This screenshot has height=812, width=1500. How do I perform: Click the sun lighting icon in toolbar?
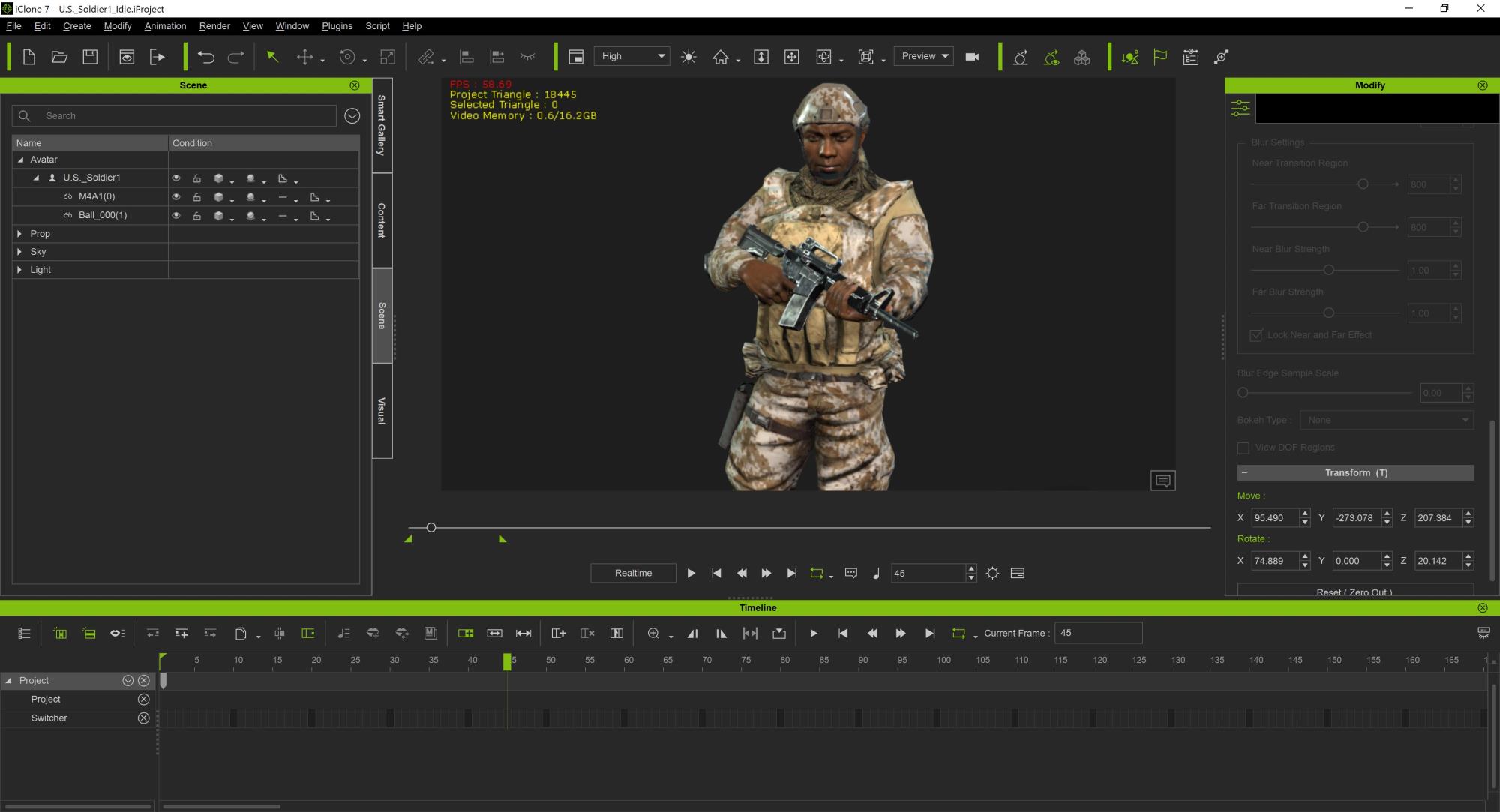coord(688,57)
